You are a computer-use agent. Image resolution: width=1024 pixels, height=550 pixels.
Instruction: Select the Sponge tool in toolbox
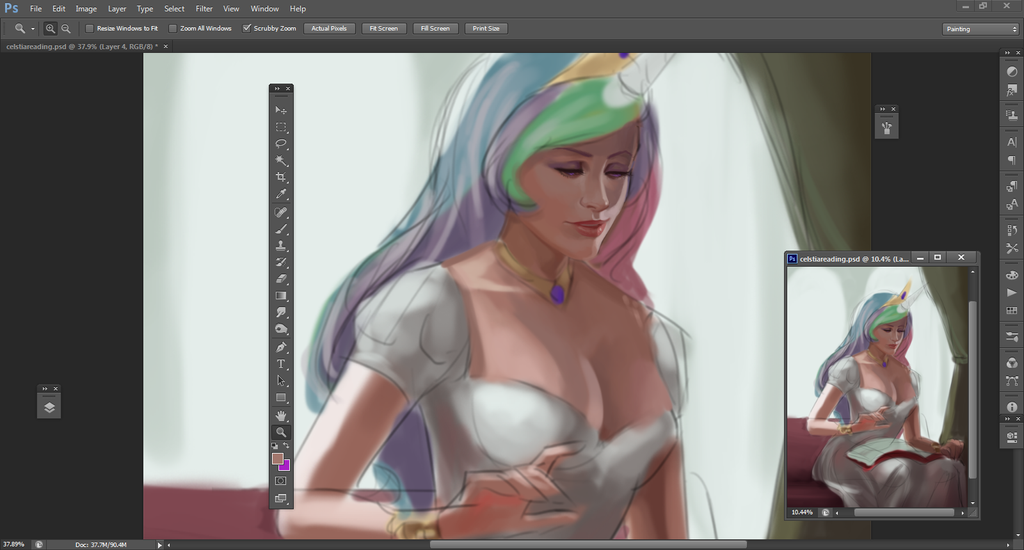[x=281, y=329]
